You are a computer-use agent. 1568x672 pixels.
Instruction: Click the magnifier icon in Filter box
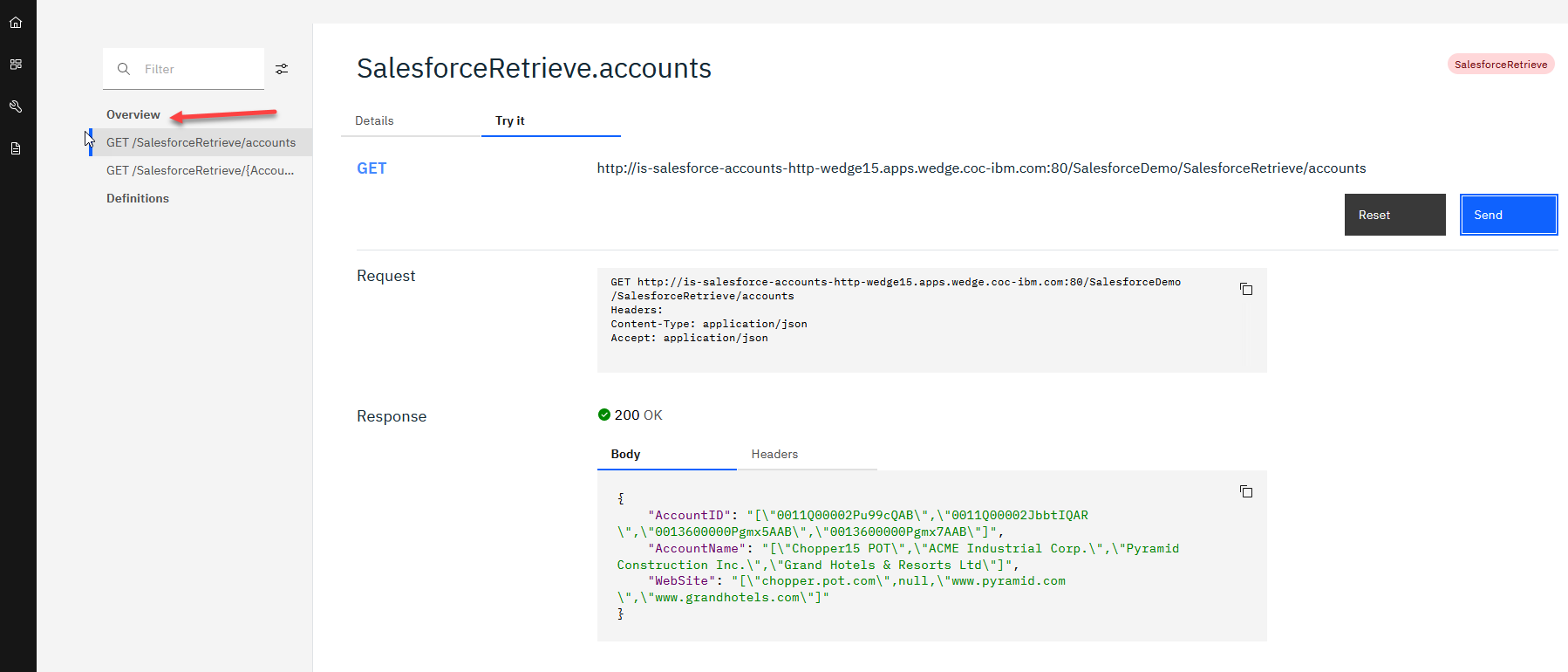[124, 69]
